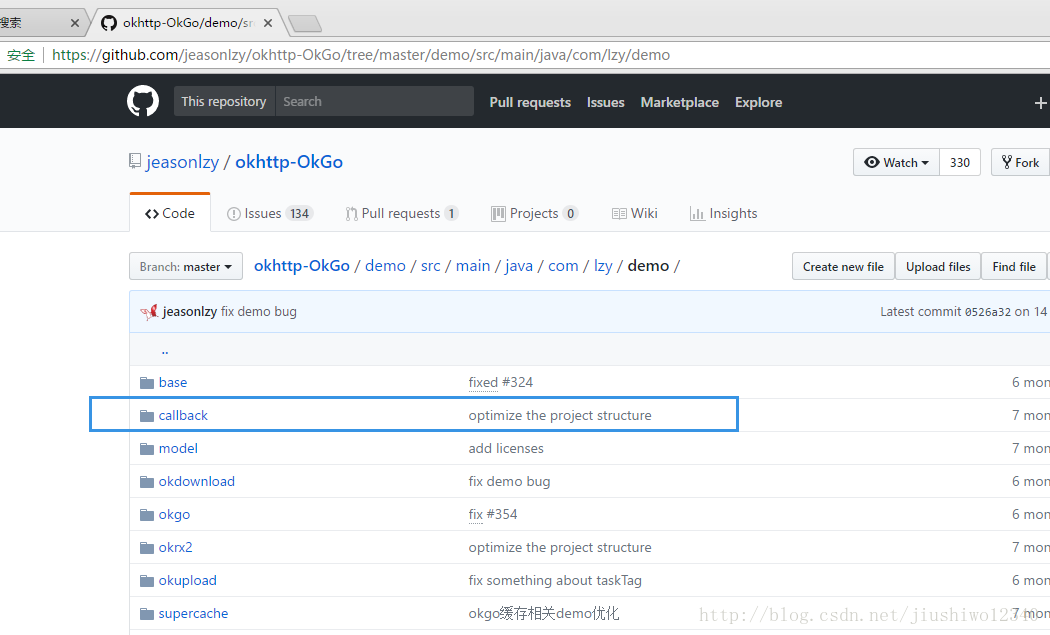1050x635 pixels.
Task: Click the base folder icon
Action: pos(147,382)
